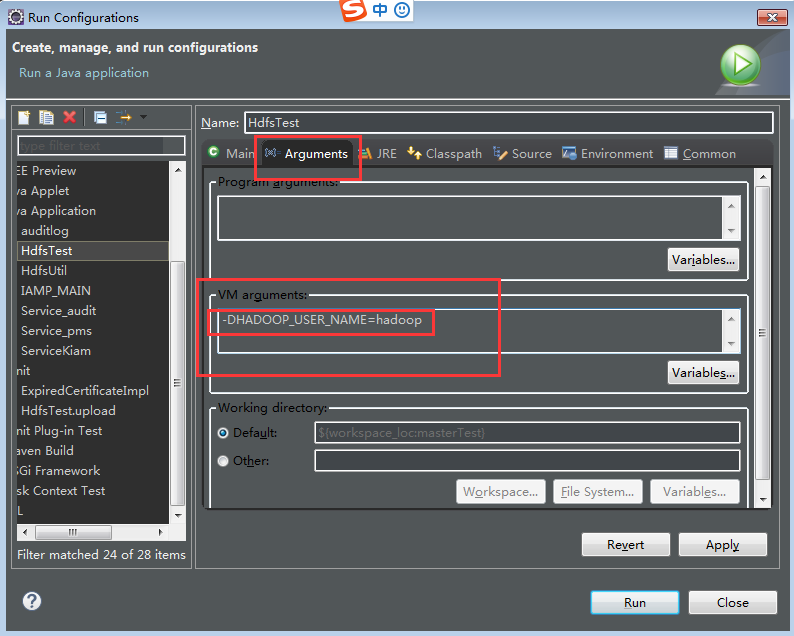Open the Common tab
The image size is (794, 636).
(x=700, y=153)
